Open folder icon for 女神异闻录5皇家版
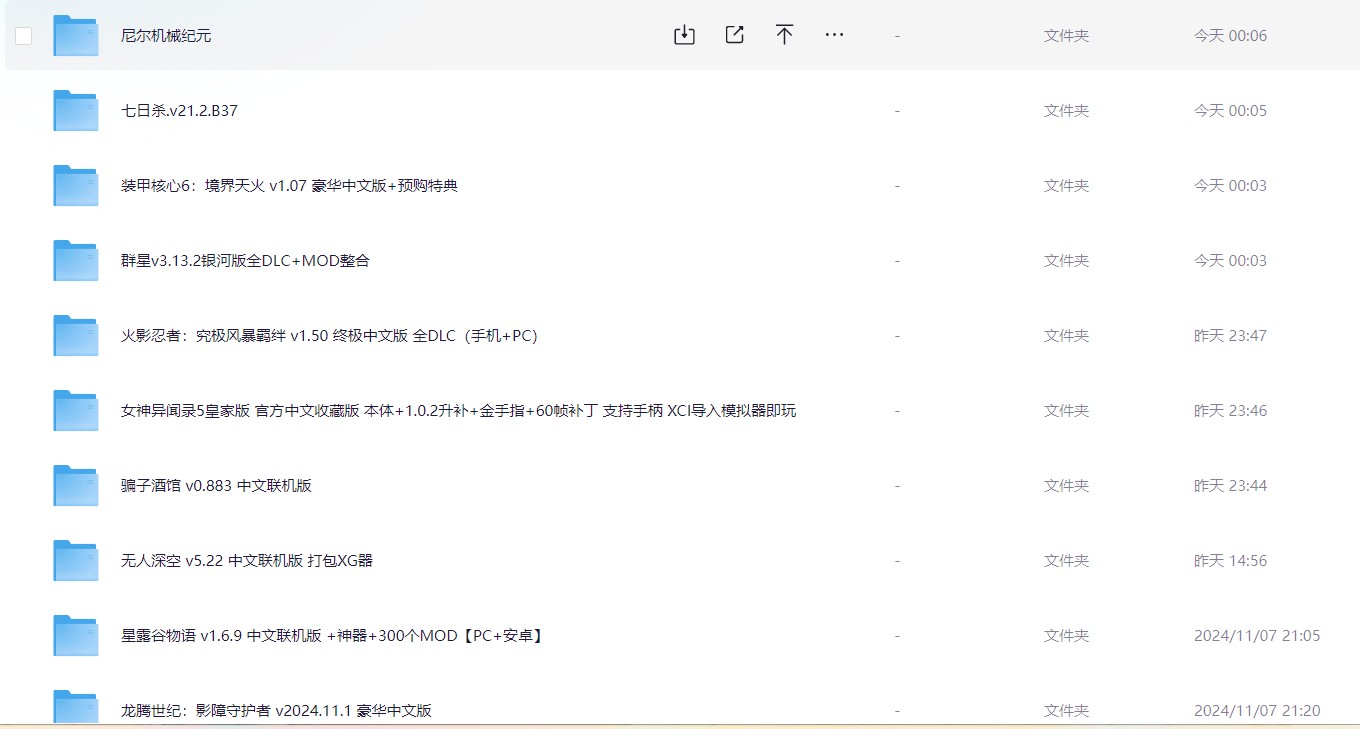 tap(76, 411)
